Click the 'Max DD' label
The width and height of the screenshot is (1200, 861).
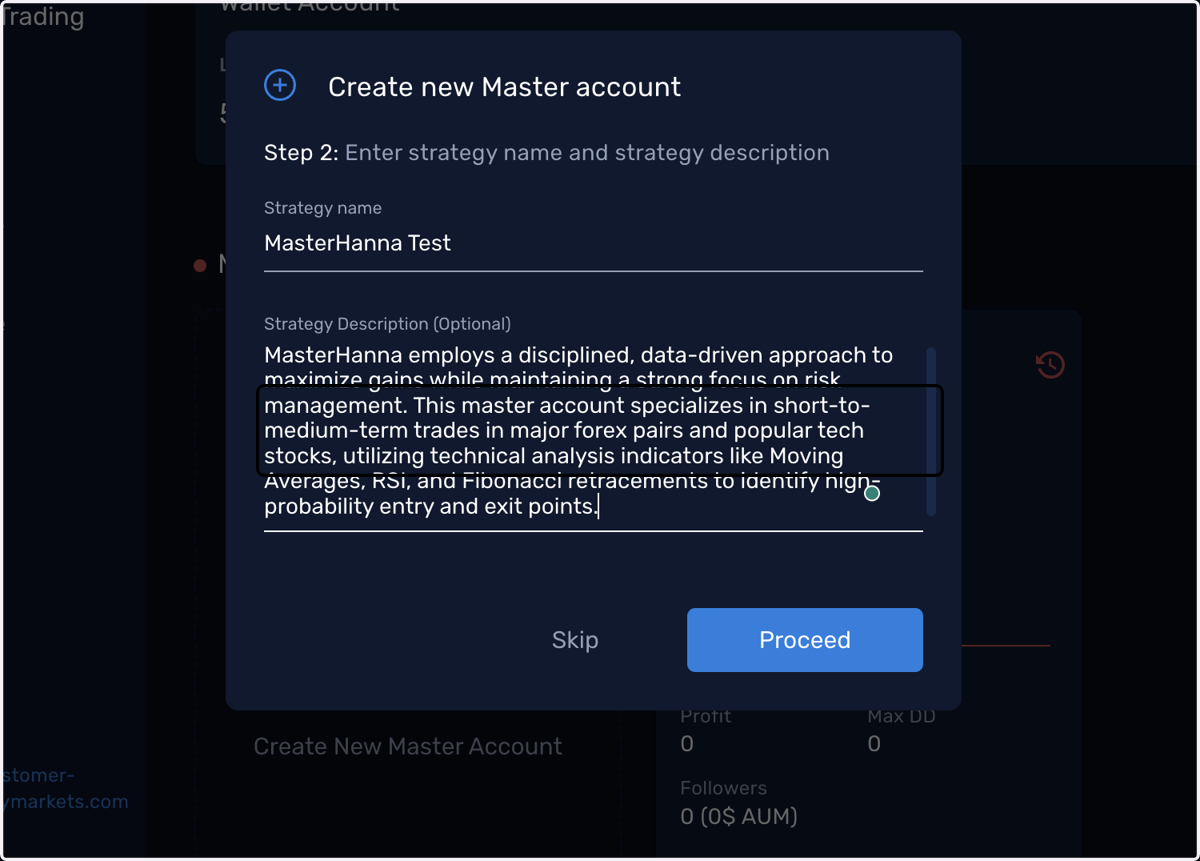click(x=904, y=717)
